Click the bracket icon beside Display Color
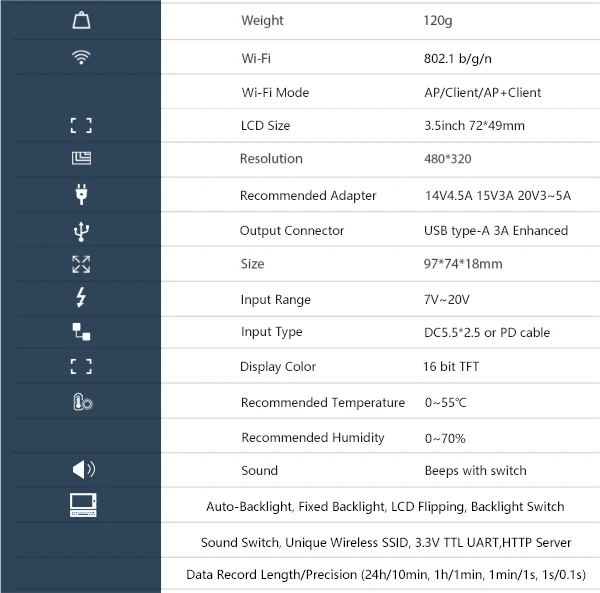The height and width of the screenshot is (593, 600). coord(81,367)
